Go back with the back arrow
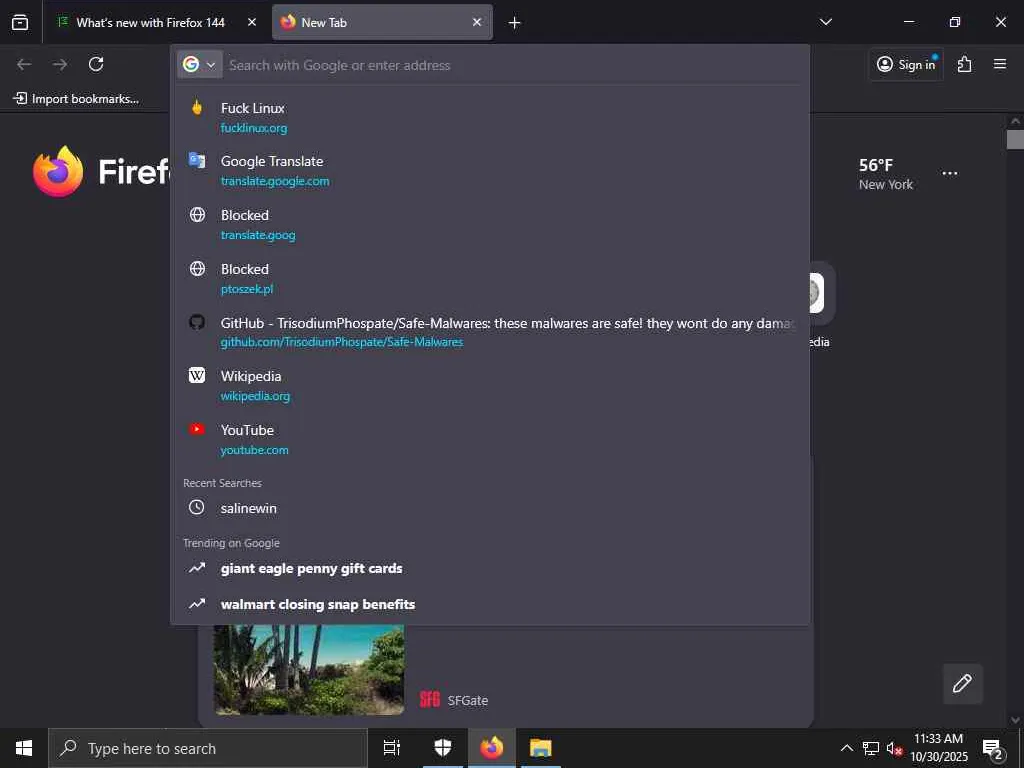The image size is (1024, 768). [24, 64]
